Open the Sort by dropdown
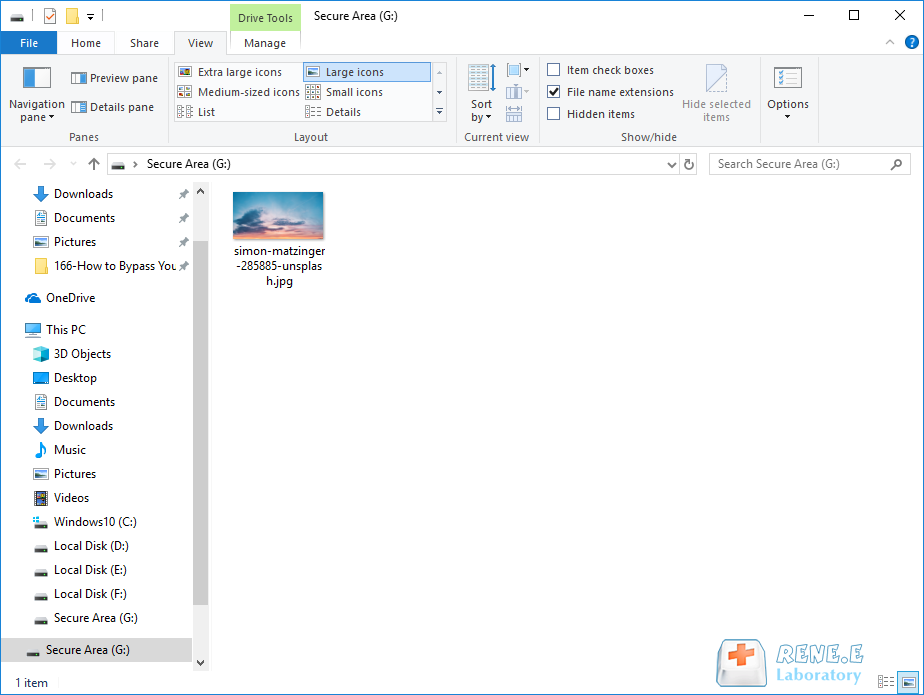924x695 pixels. 481,108
